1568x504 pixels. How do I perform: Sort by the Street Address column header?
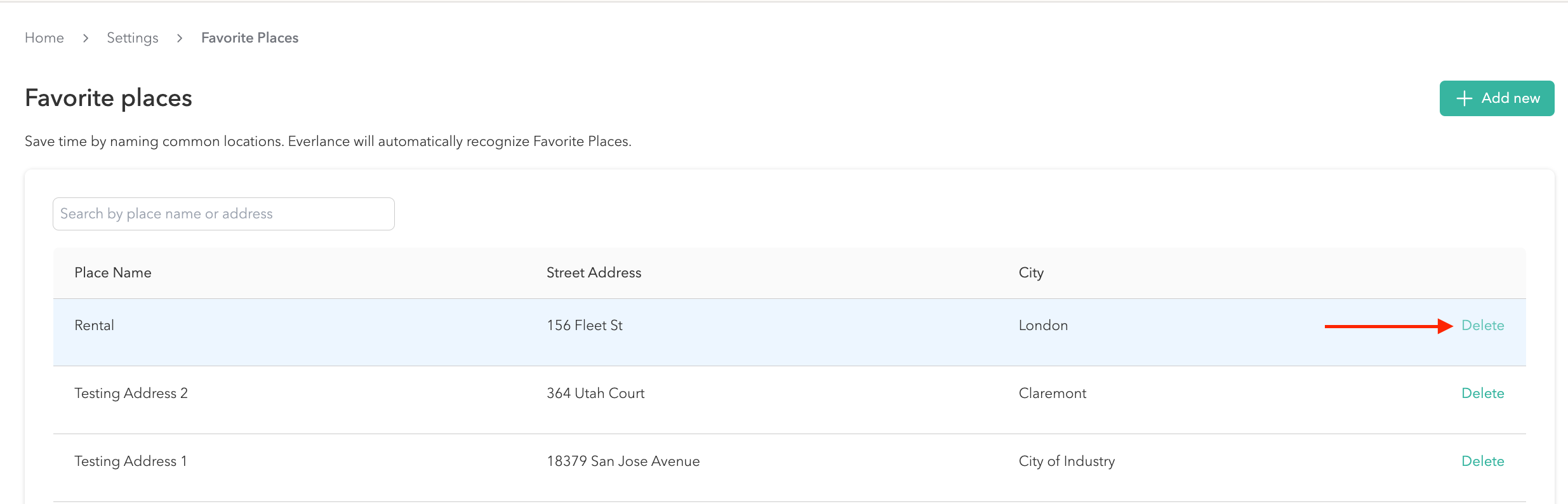point(594,272)
